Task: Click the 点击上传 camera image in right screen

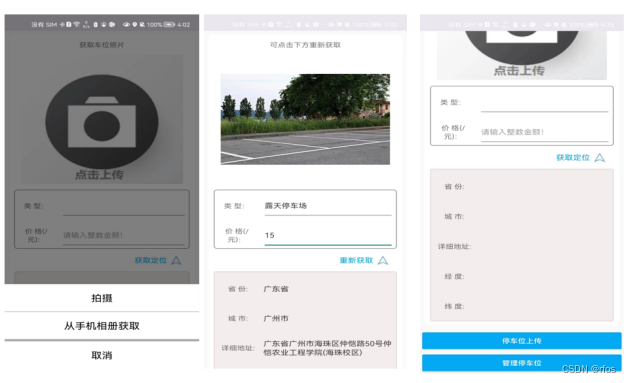Action: (522, 55)
